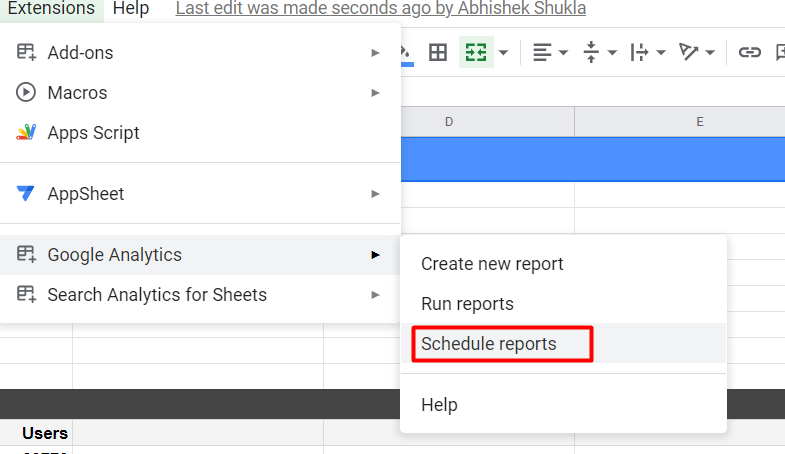This screenshot has height=454, width=785.
Task: Open the Add-ons submenu
Action: click(200, 53)
